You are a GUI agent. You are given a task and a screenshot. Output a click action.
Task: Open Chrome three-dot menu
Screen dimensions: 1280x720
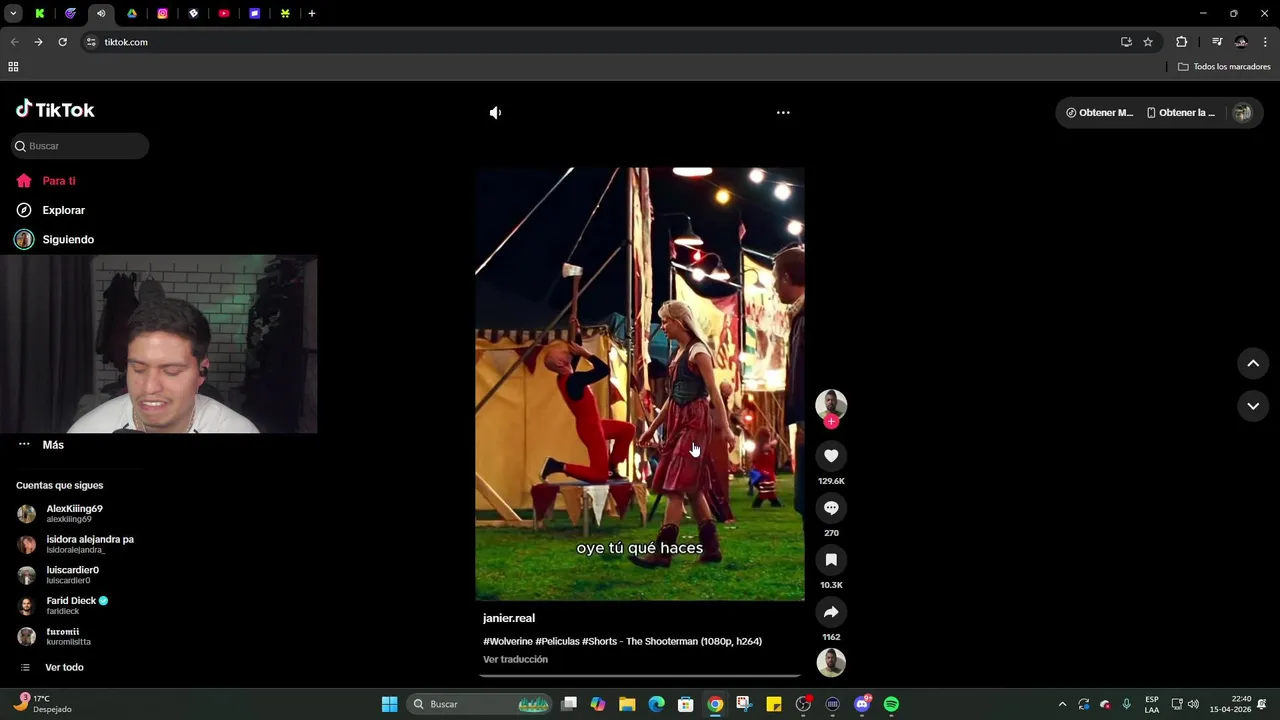1265,42
